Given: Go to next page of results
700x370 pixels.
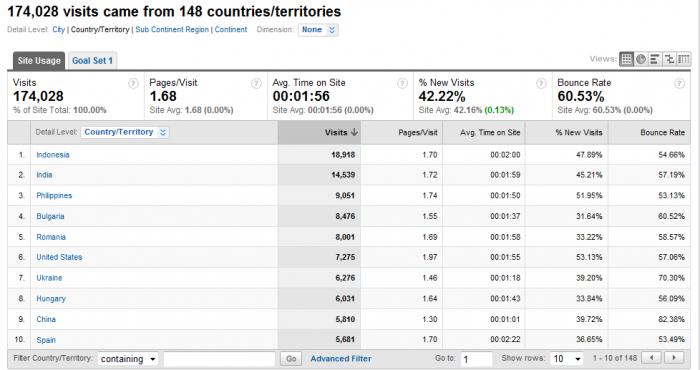Looking at the screenshot, I should [674, 358].
